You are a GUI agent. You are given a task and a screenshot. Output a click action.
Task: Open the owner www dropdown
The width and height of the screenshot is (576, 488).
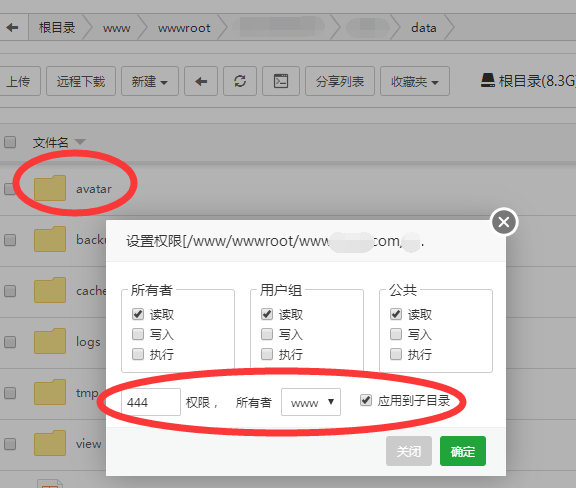point(311,402)
